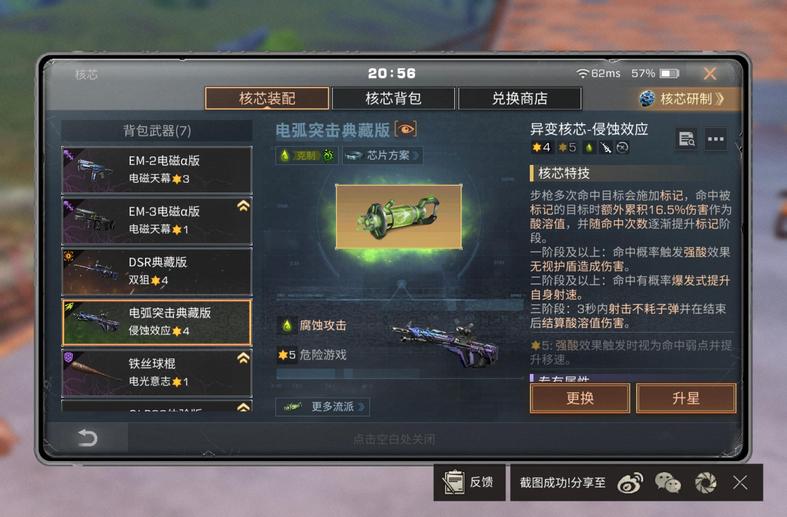Click the 升星 button
This screenshot has width=787, height=517.
(x=686, y=398)
